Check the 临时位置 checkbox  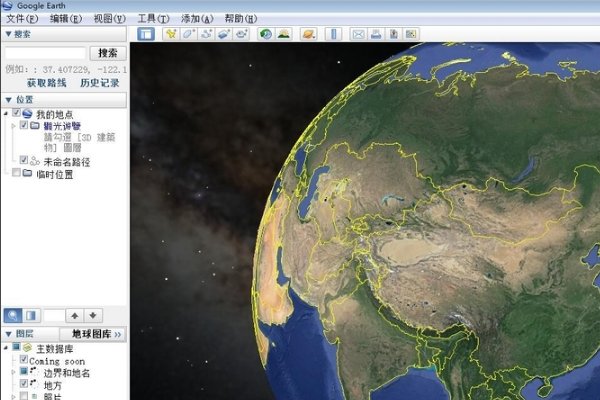[14, 173]
